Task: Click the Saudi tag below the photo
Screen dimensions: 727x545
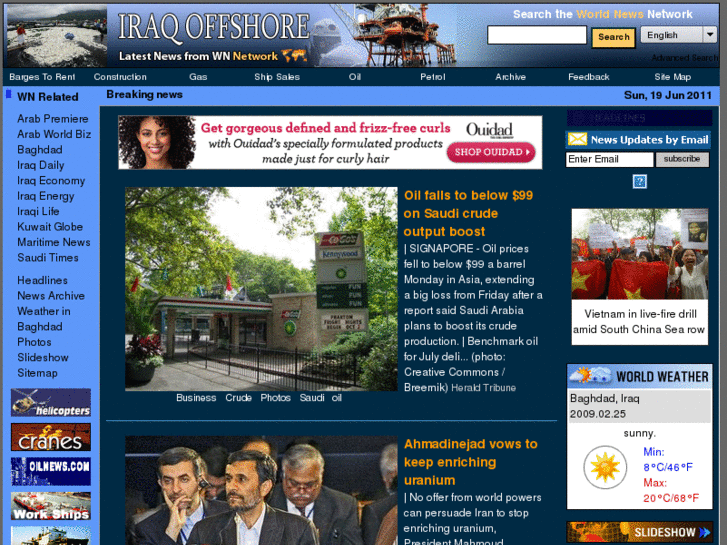Action: tap(312, 398)
